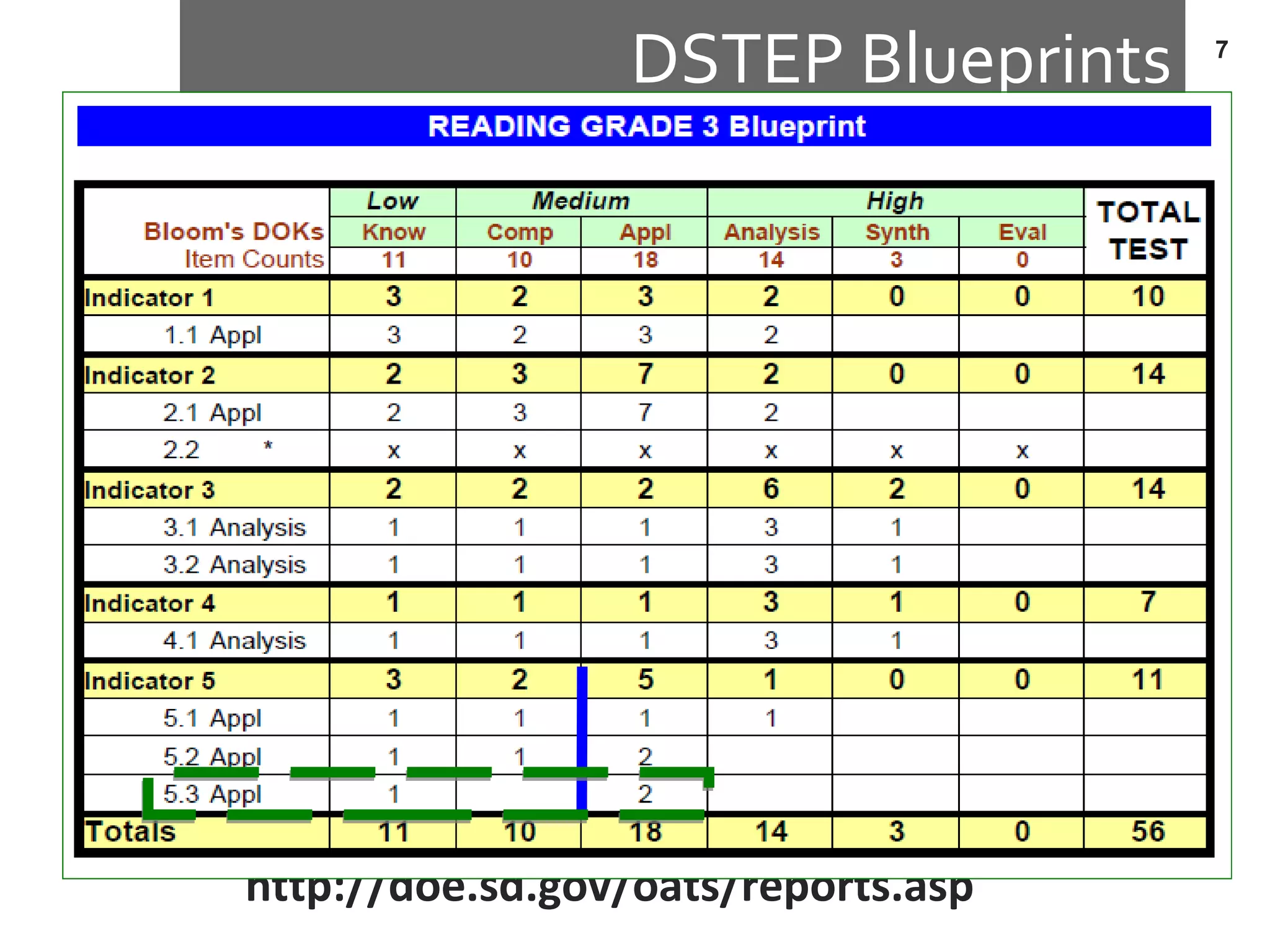This screenshot has width=1270, height=952.
Task: Click the 4.1 Analysis row label
Action: coord(234,641)
